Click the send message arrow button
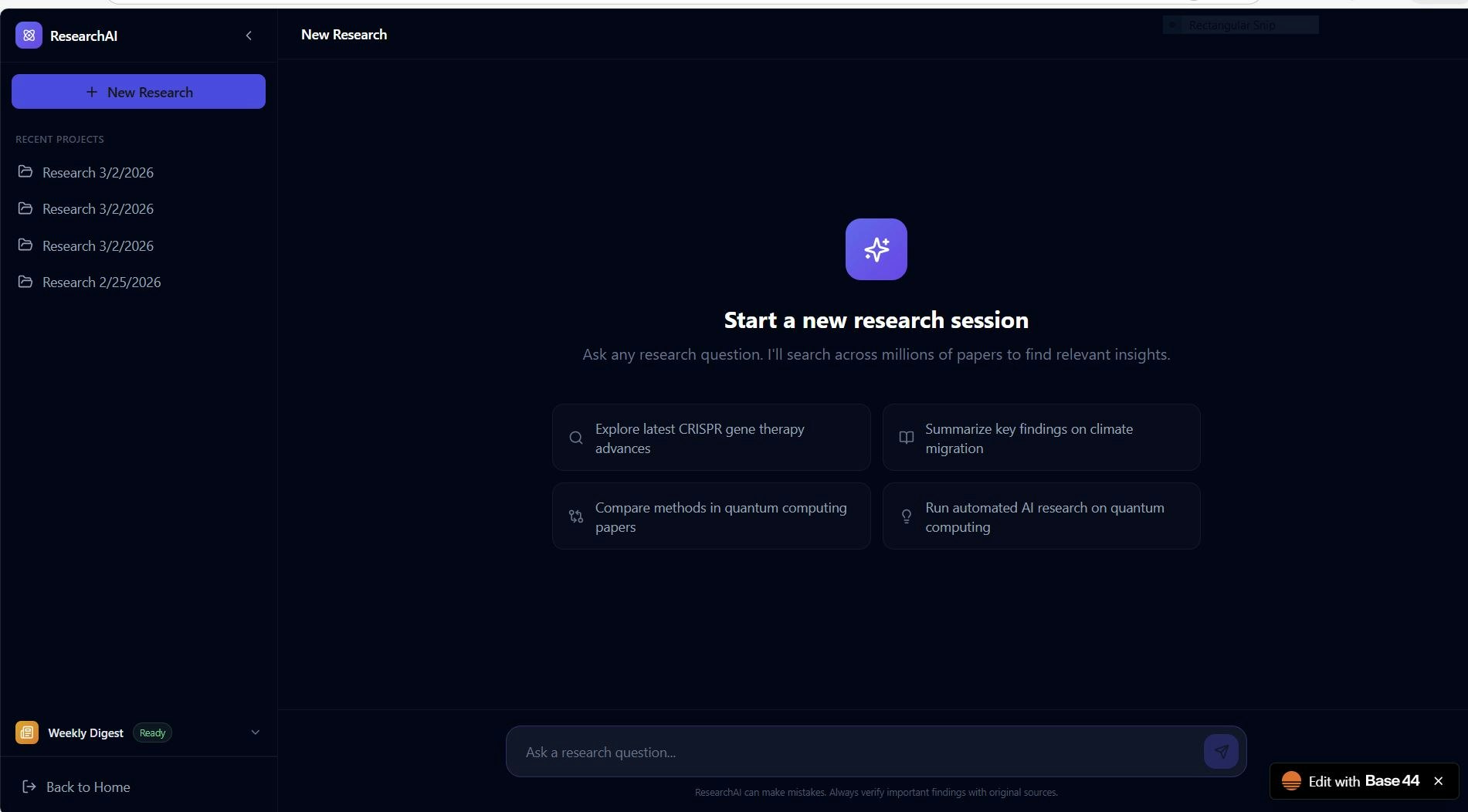 pyautogui.click(x=1221, y=751)
